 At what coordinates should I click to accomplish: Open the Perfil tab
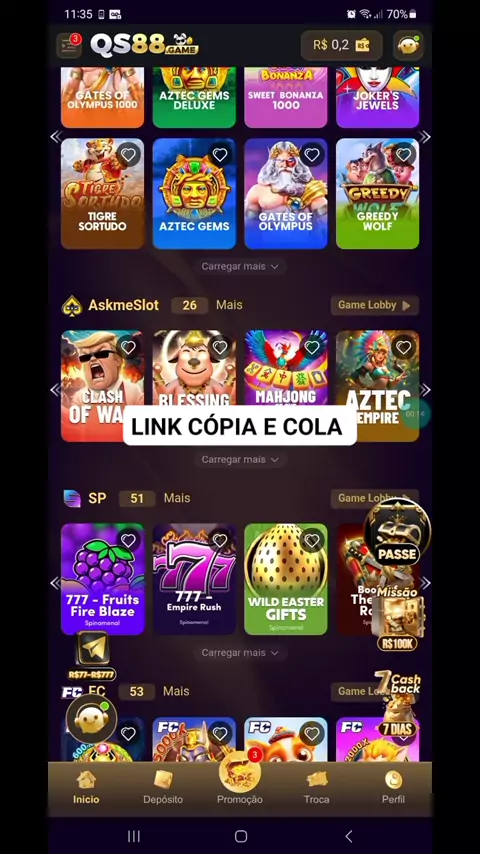[x=393, y=787]
